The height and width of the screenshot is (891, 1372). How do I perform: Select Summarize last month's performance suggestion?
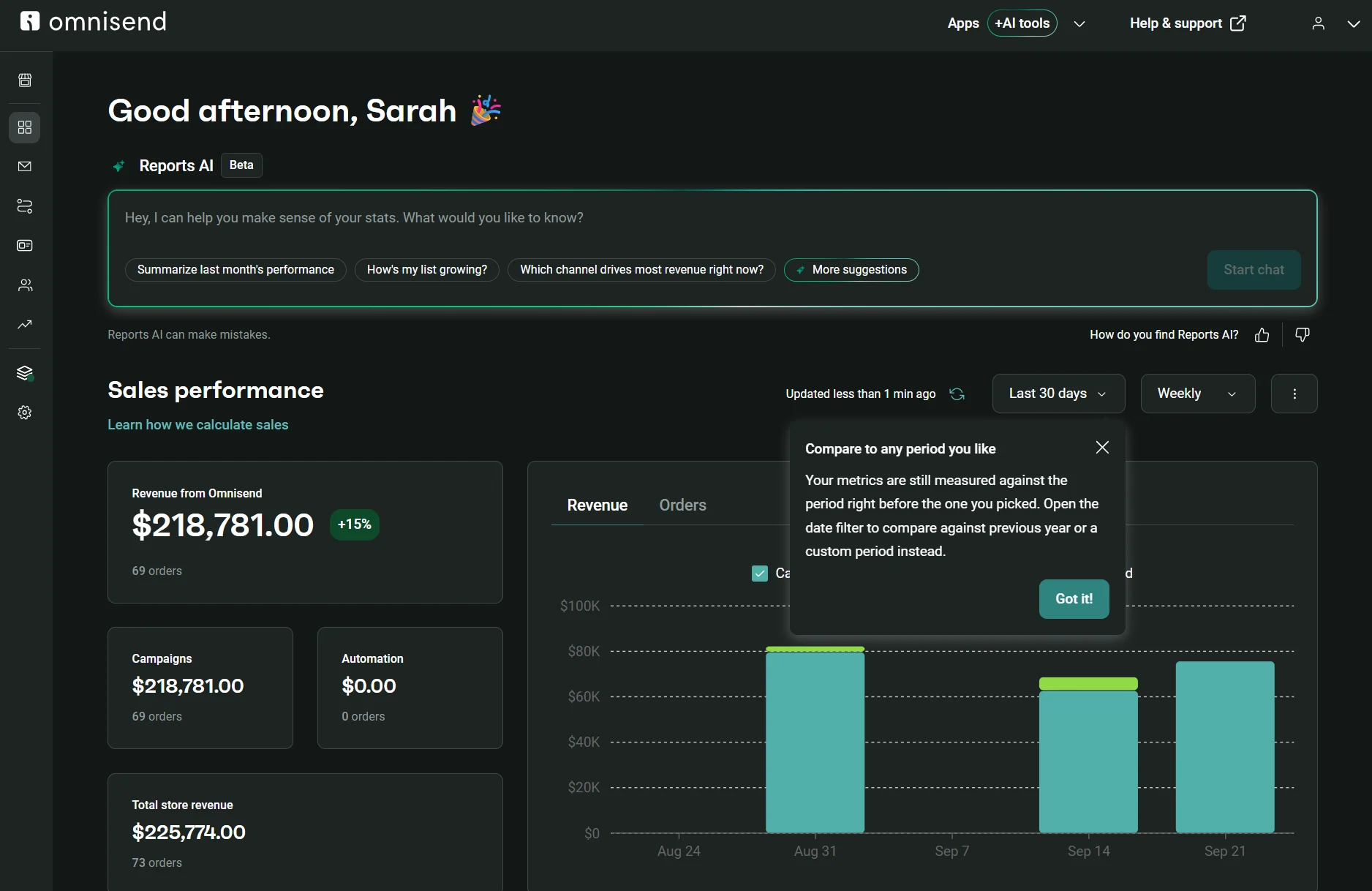(x=235, y=270)
